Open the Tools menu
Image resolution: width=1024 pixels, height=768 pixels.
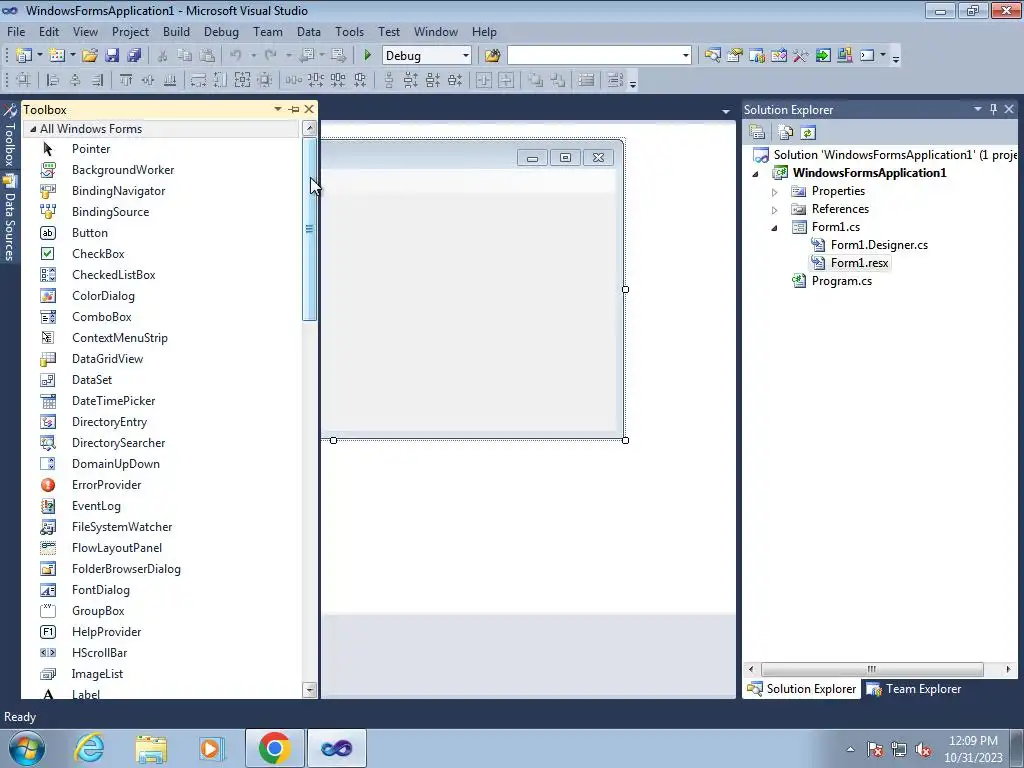pos(349,31)
